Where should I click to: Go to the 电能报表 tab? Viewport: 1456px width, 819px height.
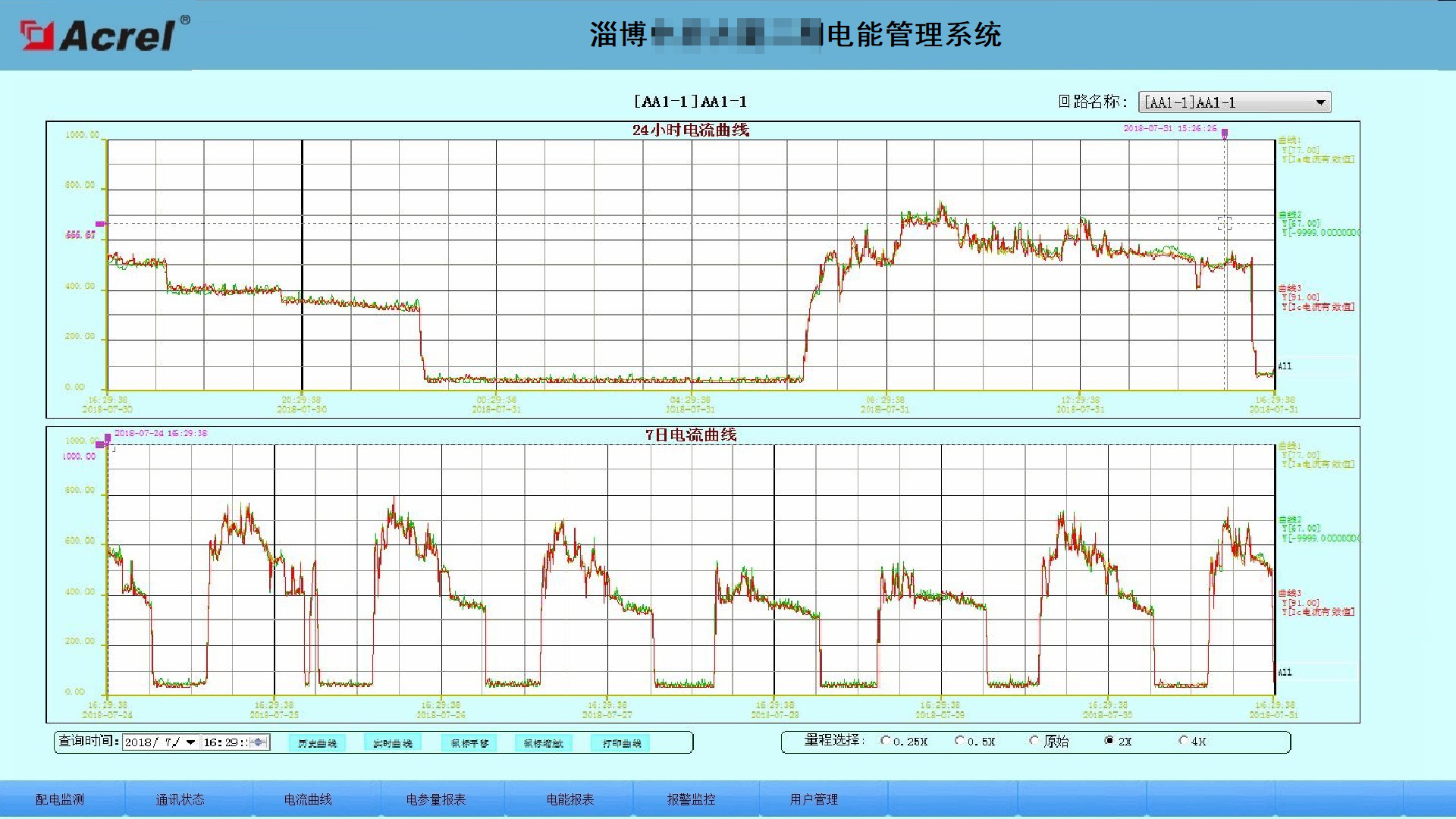[x=570, y=799]
